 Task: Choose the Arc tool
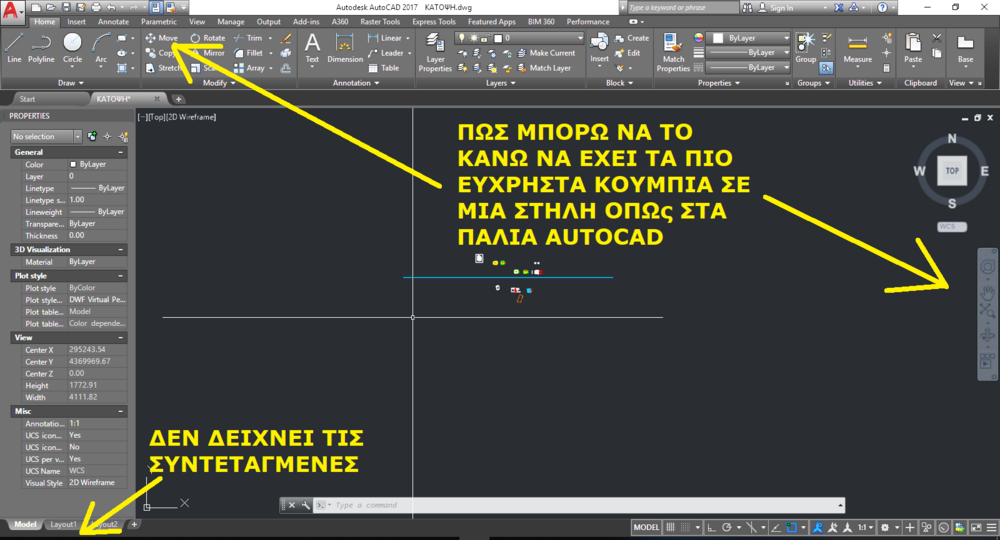click(x=101, y=47)
